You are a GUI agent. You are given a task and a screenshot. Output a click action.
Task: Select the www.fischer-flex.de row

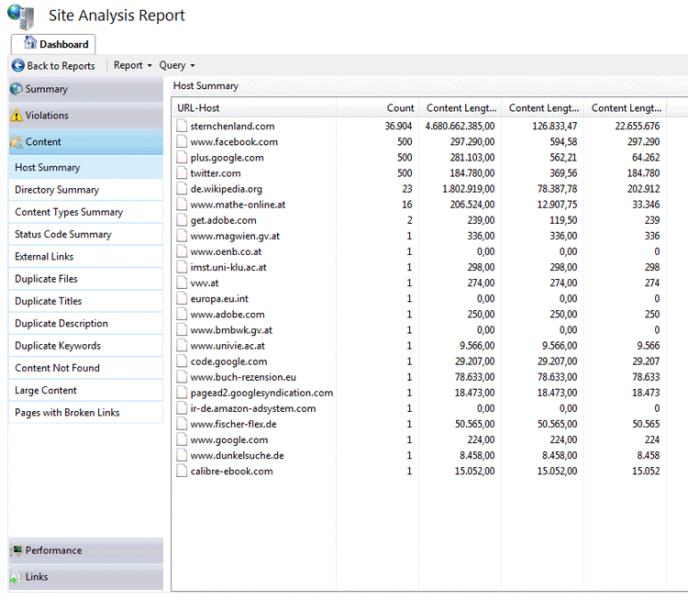420,424
